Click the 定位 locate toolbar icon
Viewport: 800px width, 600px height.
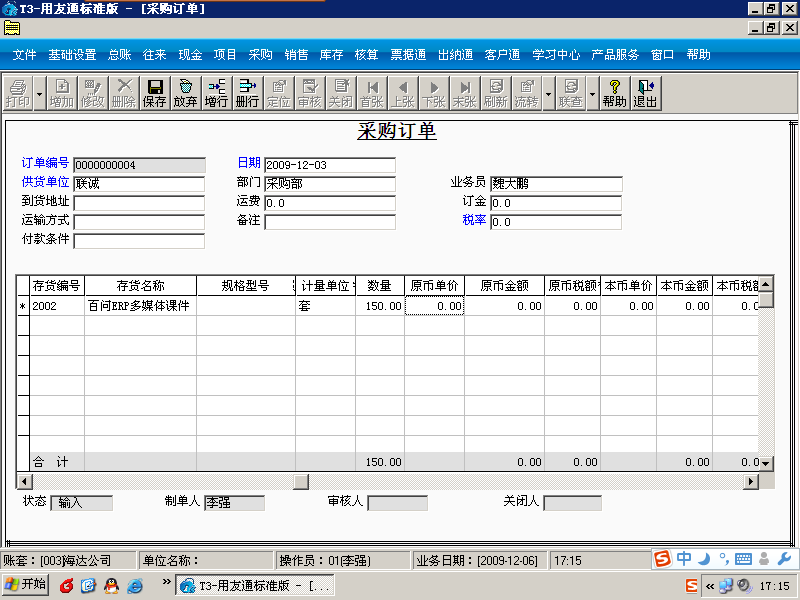pos(279,93)
